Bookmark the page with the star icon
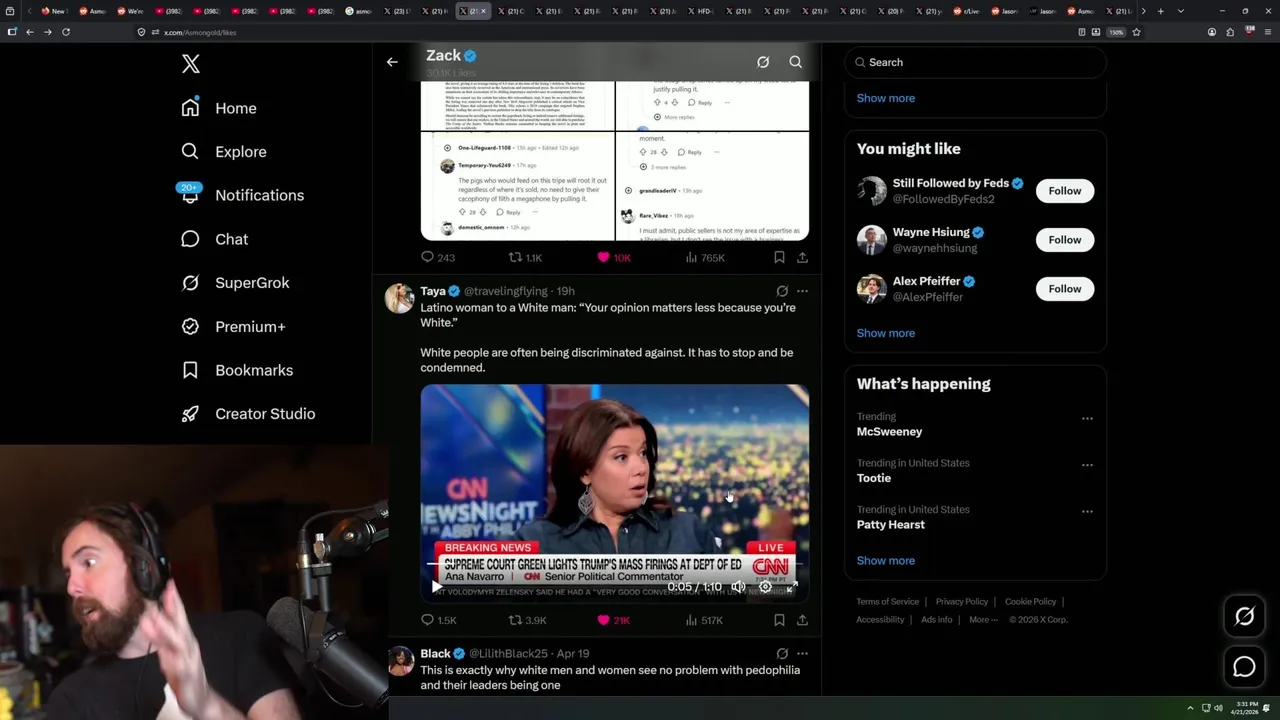This screenshot has width=1280, height=720. coord(1136,32)
